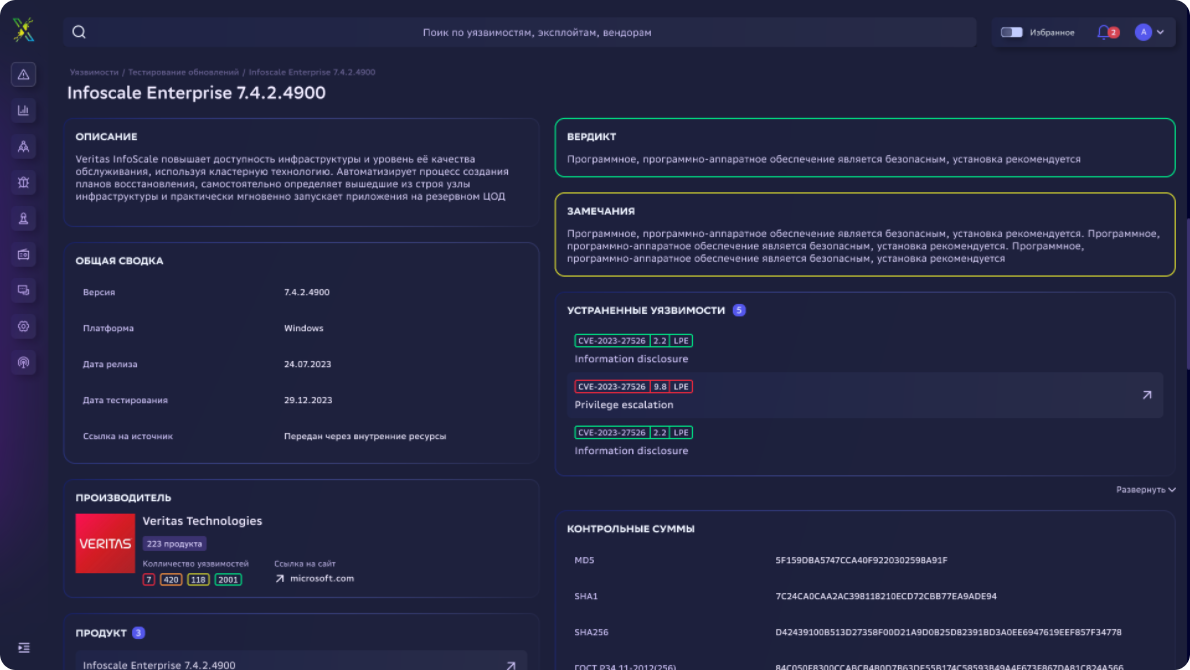Click Infoscale Enterprise 7.4.2.4900 breadcrumb
Viewport: 1190px width, 670px height.
coord(312,72)
